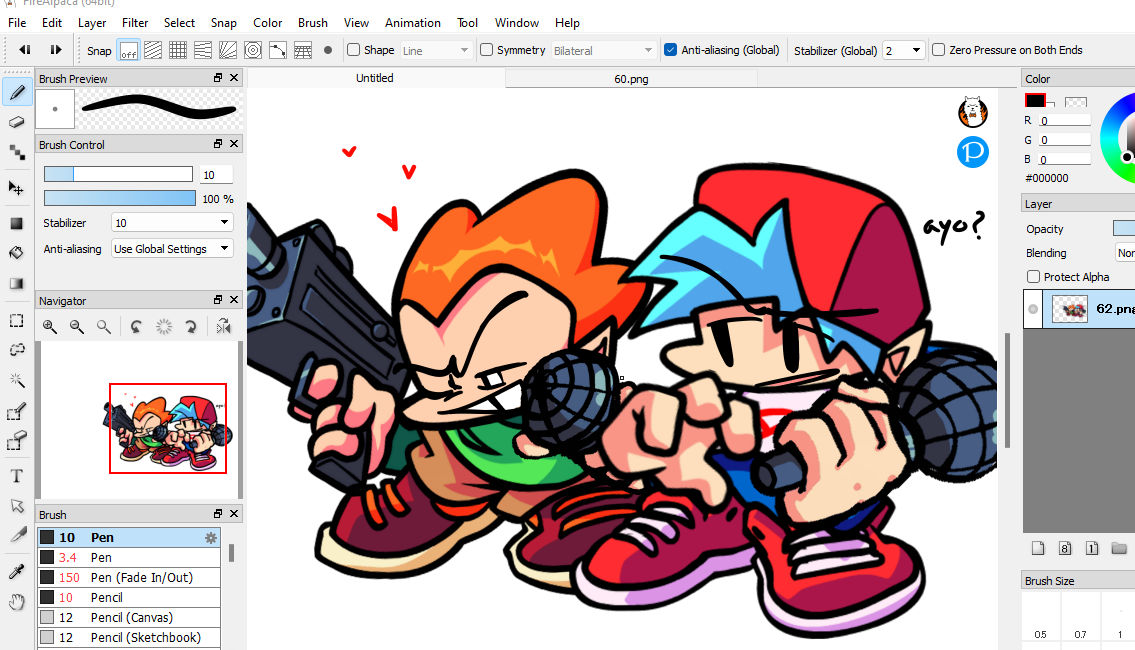Open Stabilizer (Global) value dropdown
Screen dimensions: 1135x650
click(x=903, y=51)
